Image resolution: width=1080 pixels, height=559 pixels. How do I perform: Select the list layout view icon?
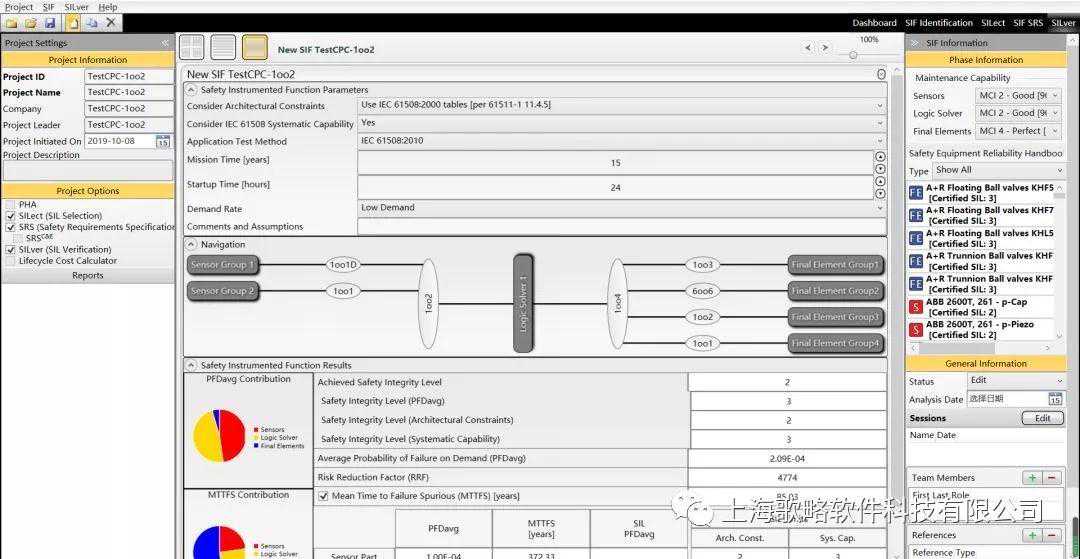point(223,47)
